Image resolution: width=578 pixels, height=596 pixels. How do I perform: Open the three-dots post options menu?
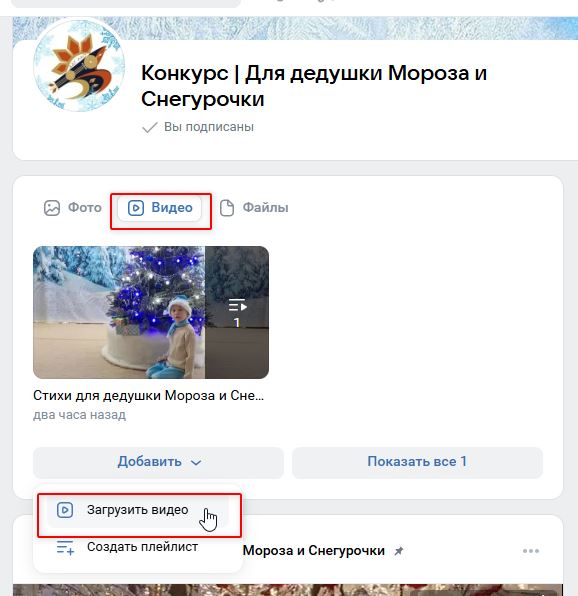point(530,551)
